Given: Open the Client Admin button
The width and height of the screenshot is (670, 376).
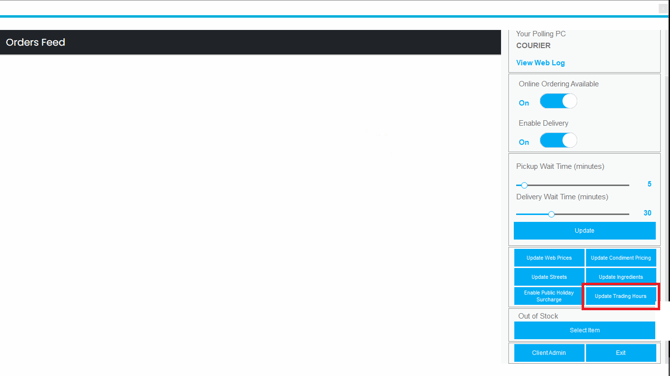Looking at the screenshot, I should (x=549, y=353).
